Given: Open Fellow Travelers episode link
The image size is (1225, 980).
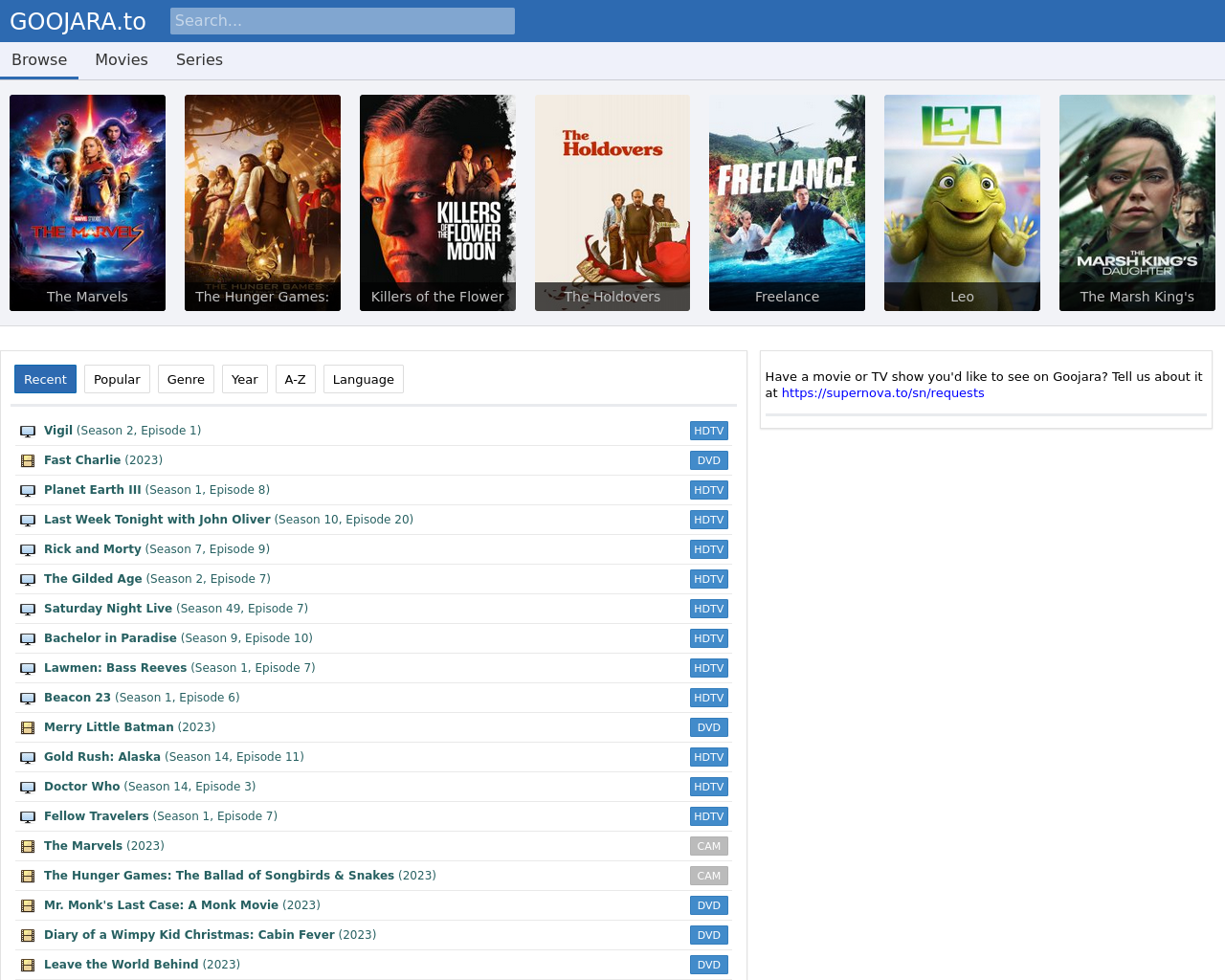Looking at the screenshot, I should coord(161,816).
